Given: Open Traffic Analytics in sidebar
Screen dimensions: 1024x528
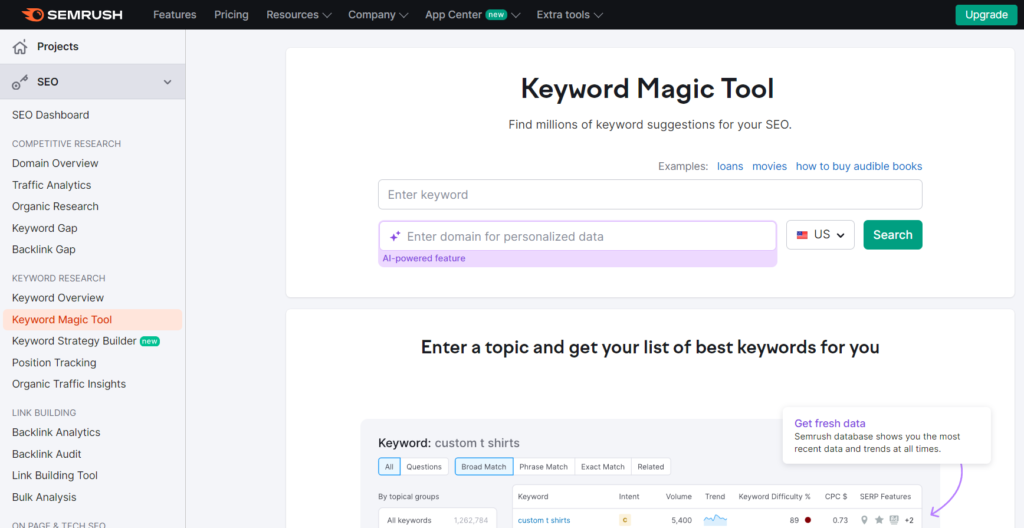Looking at the screenshot, I should [52, 185].
